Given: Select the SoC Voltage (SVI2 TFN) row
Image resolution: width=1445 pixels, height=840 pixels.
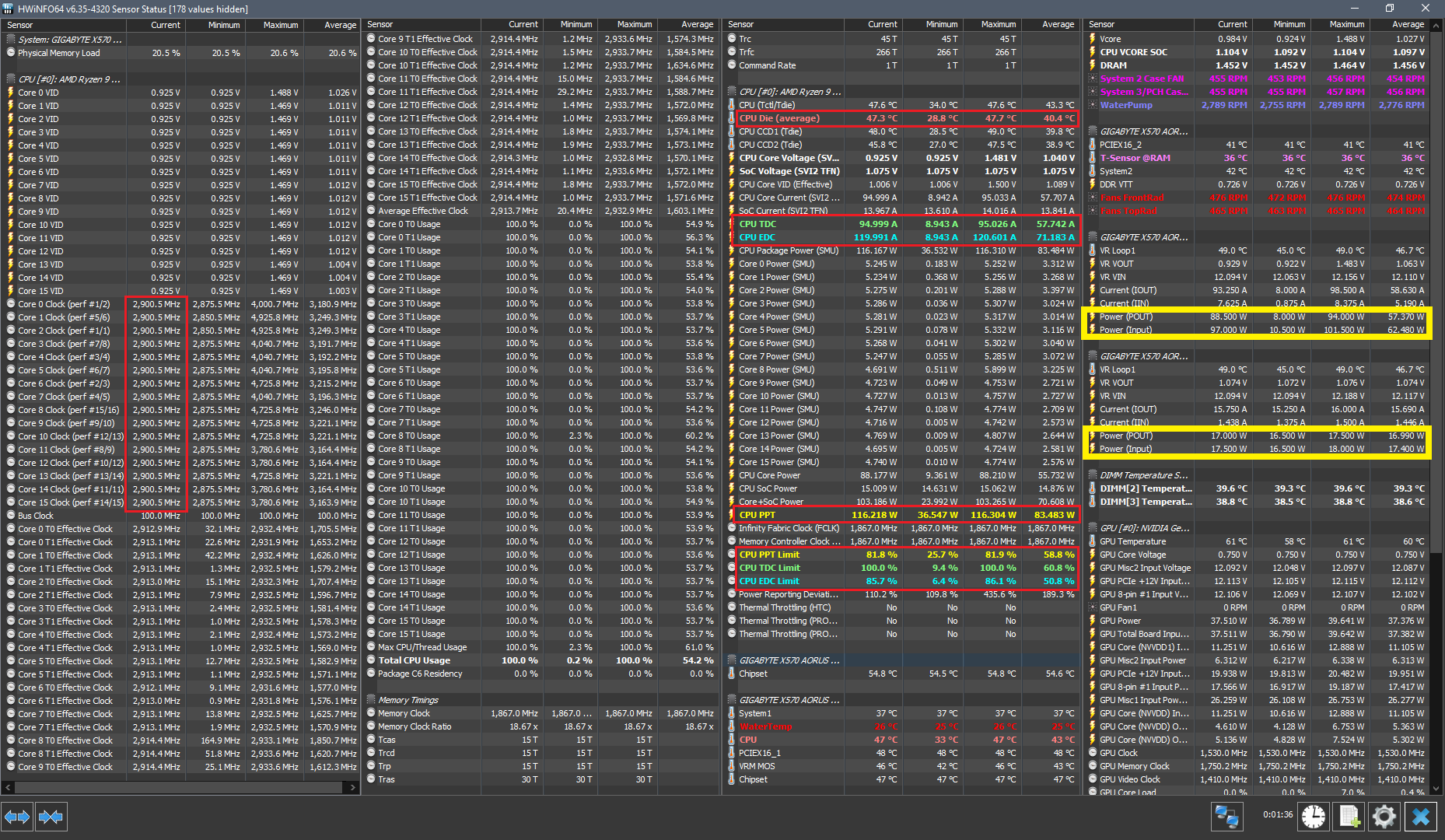Looking at the screenshot, I should tap(904, 171).
